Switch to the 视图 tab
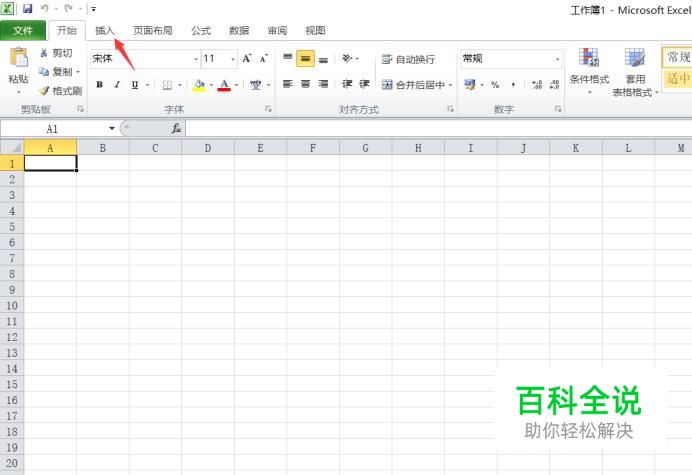 tap(315, 30)
